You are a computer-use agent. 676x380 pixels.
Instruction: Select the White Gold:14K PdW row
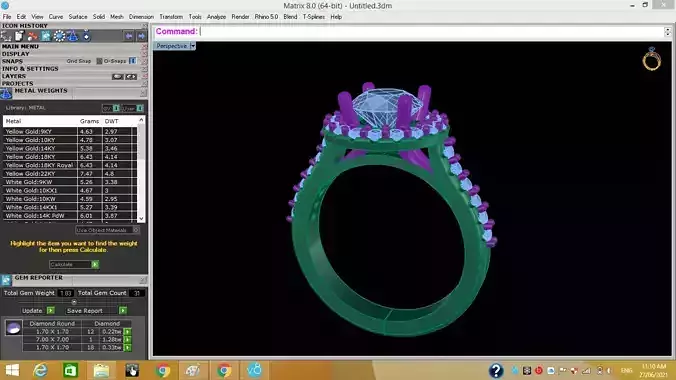pyautogui.click(x=70, y=216)
